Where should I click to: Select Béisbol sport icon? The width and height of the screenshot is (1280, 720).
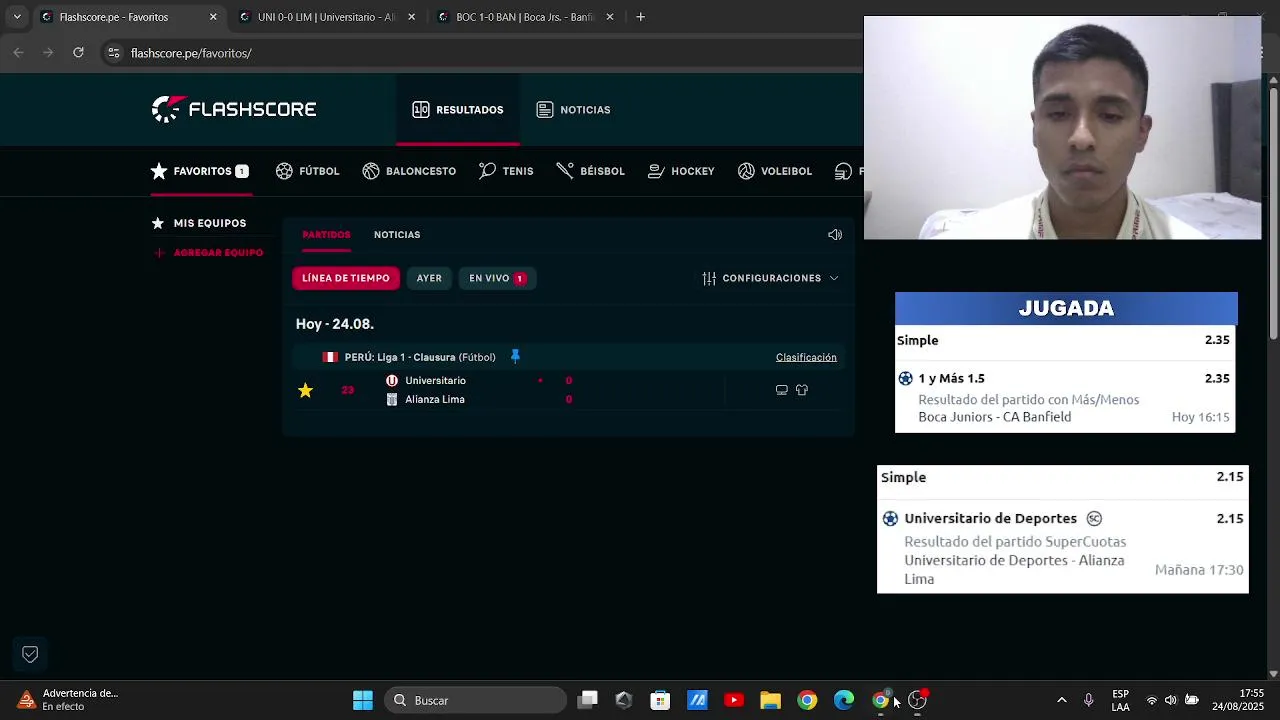[x=590, y=171]
